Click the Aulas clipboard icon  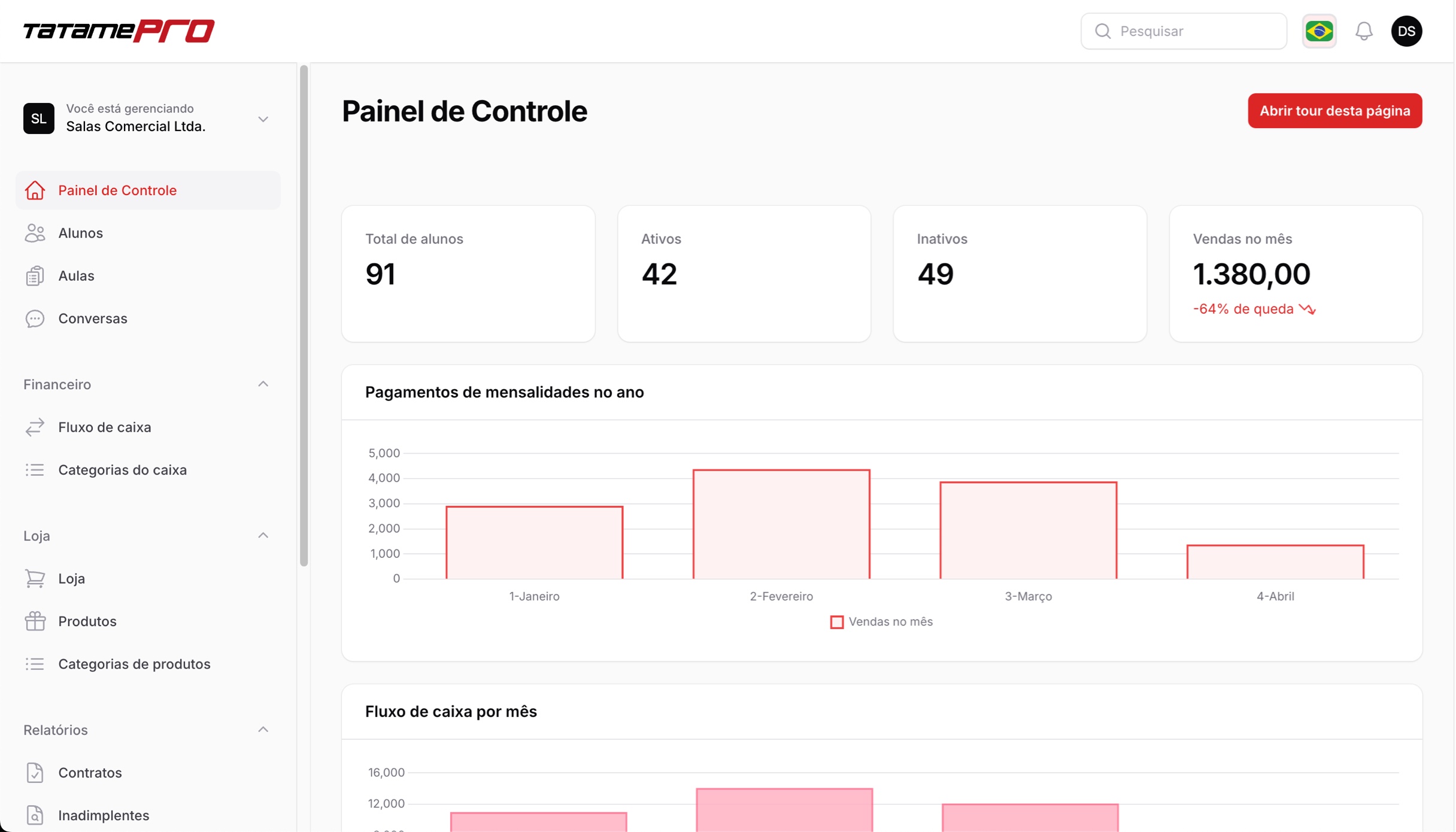pos(35,276)
